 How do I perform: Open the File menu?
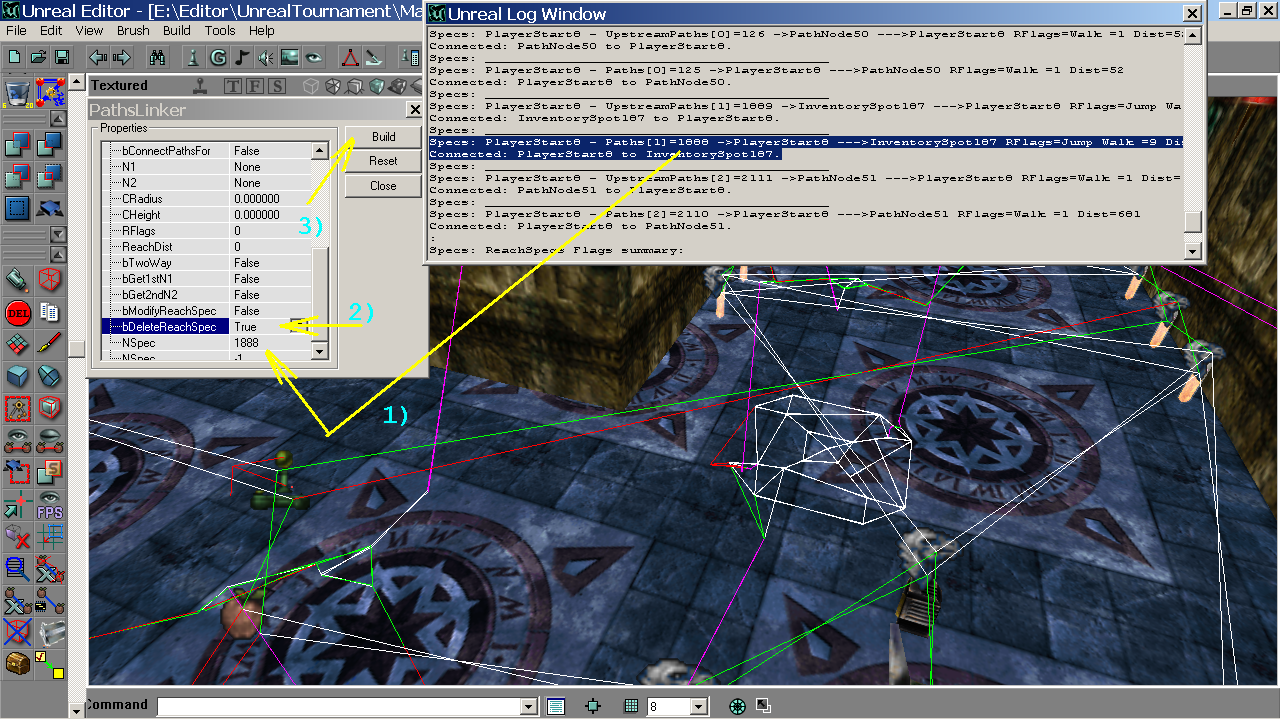(x=16, y=31)
